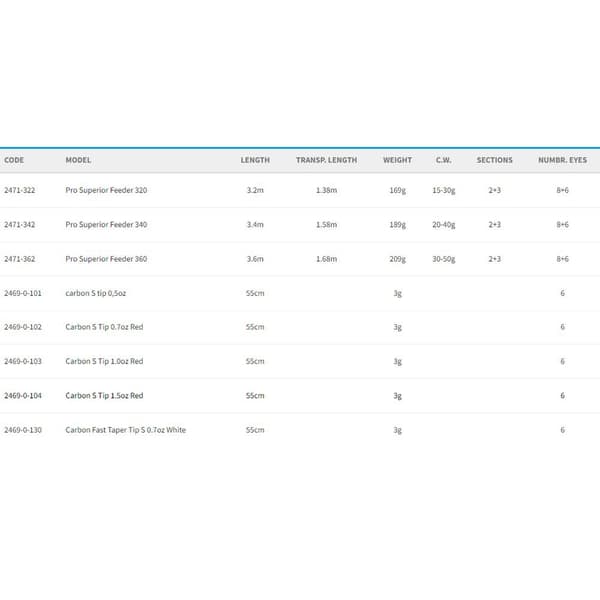600x600 pixels.
Task: Click Pro Superior Feeder 340 model
Action: tap(106, 225)
